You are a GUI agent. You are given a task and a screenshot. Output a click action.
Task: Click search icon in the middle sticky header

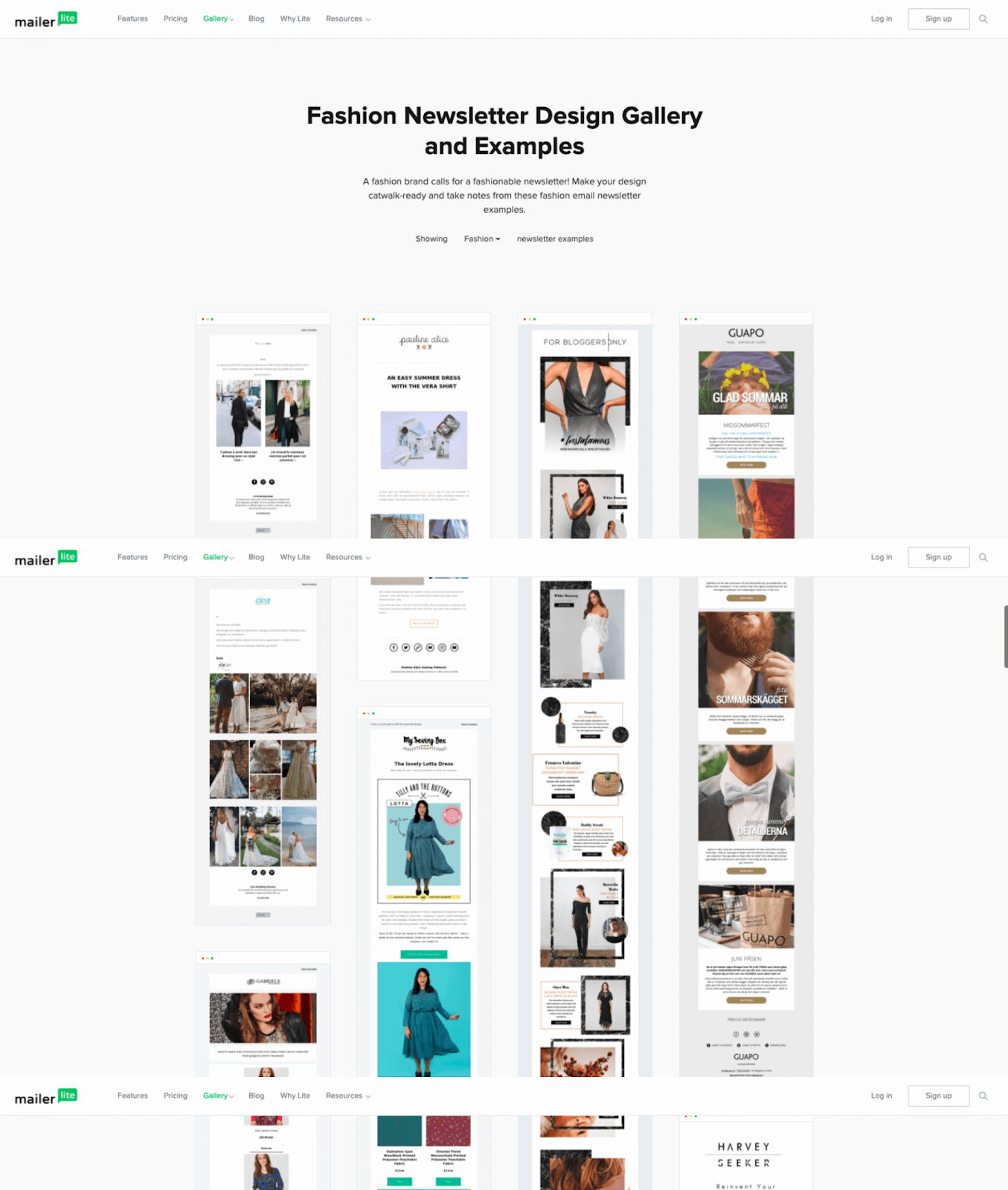pyautogui.click(x=983, y=558)
